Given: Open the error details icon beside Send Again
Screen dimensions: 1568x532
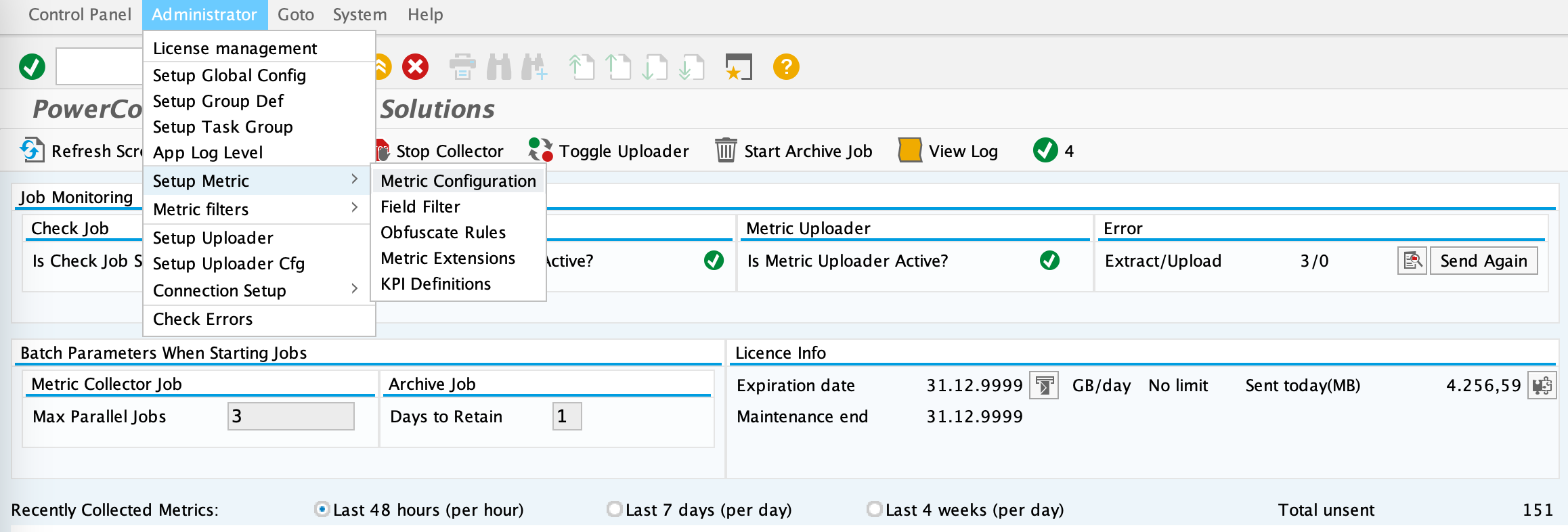Looking at the screenshot, I should pyautogui.click(x=1412, y=261).
